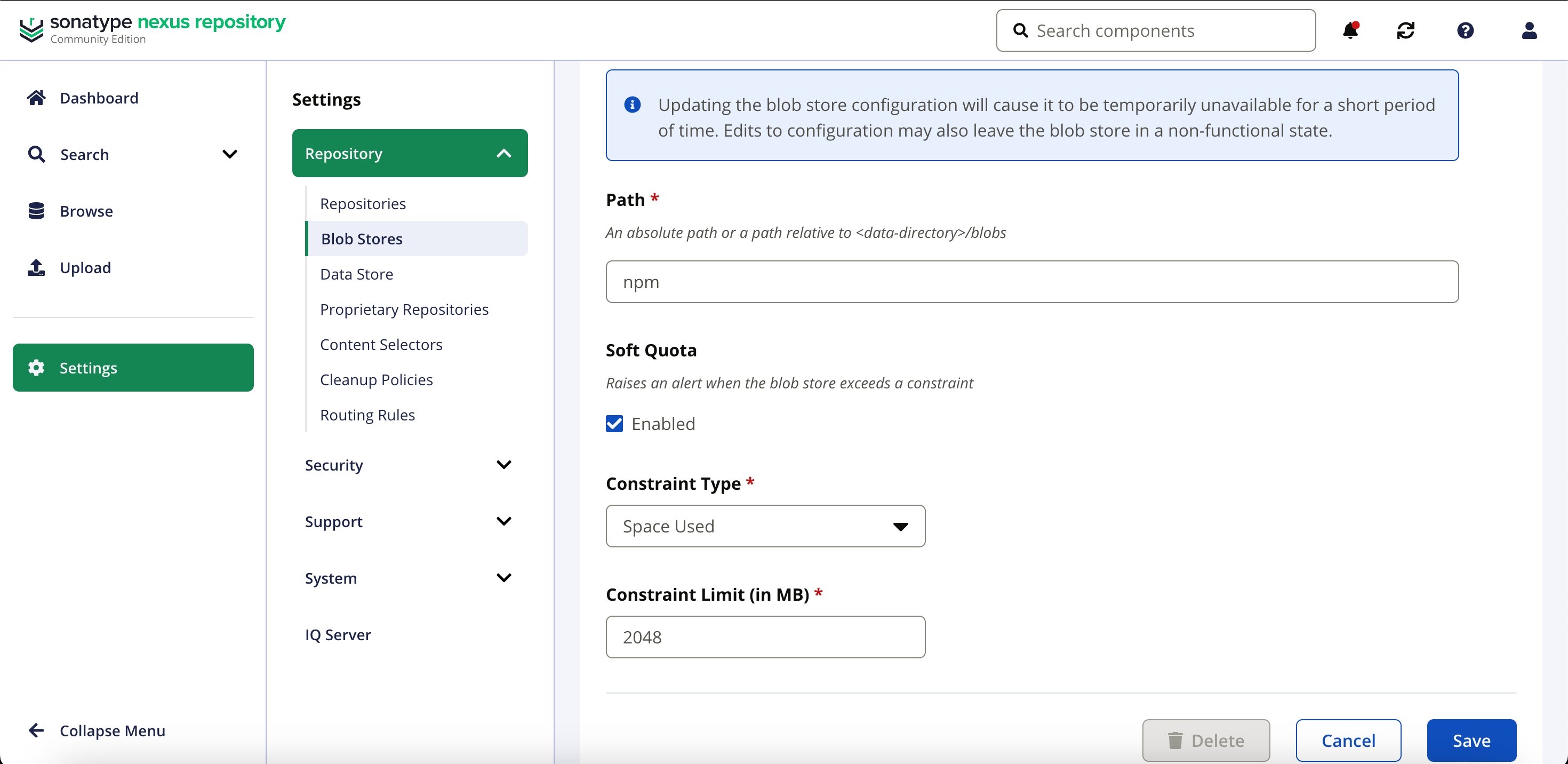This screenshot has width=1568, height=764.
Task: Click the Cancel button
Action: click(1348, 740)
